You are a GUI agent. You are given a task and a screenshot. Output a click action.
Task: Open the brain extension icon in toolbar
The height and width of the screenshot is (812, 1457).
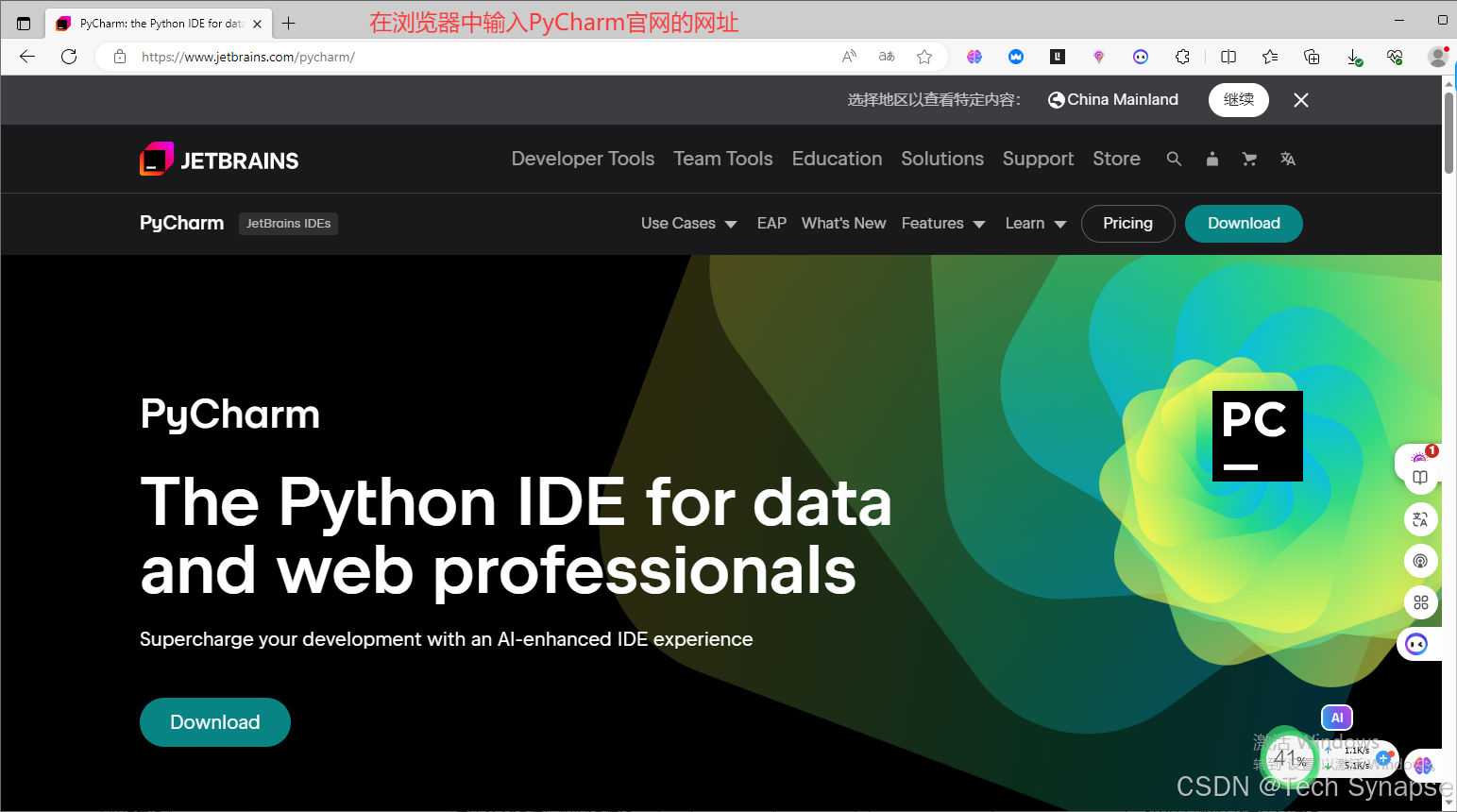tap(974, 57)
